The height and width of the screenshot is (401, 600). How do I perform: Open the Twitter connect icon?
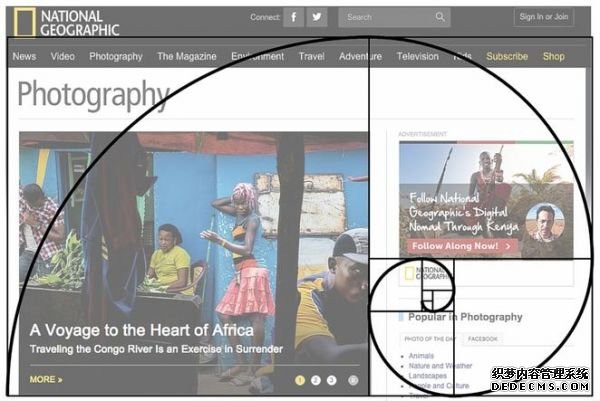pos(317,17)
